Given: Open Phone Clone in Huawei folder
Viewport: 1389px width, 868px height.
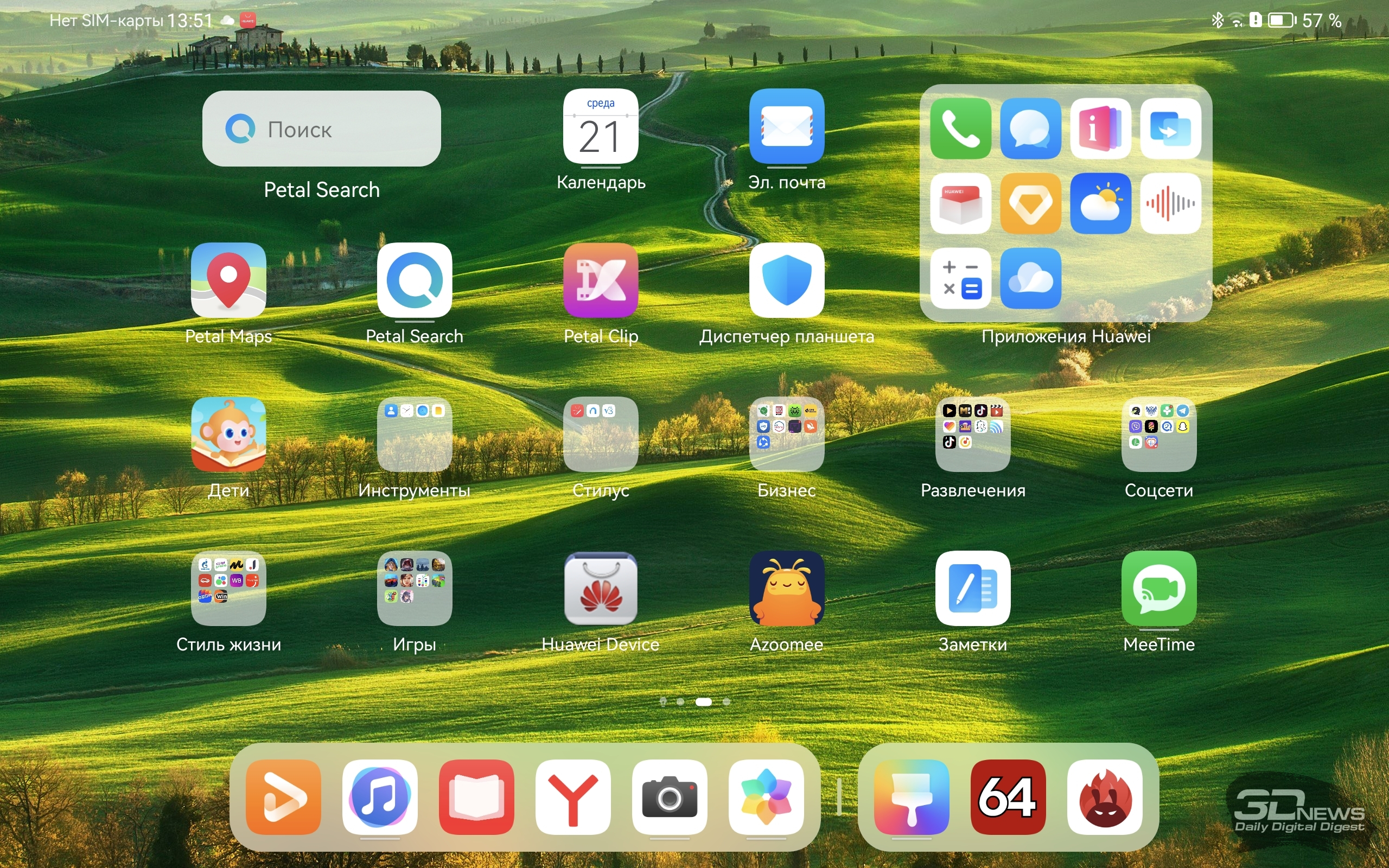Looking at the screenshot, I should click(1170, 129).
